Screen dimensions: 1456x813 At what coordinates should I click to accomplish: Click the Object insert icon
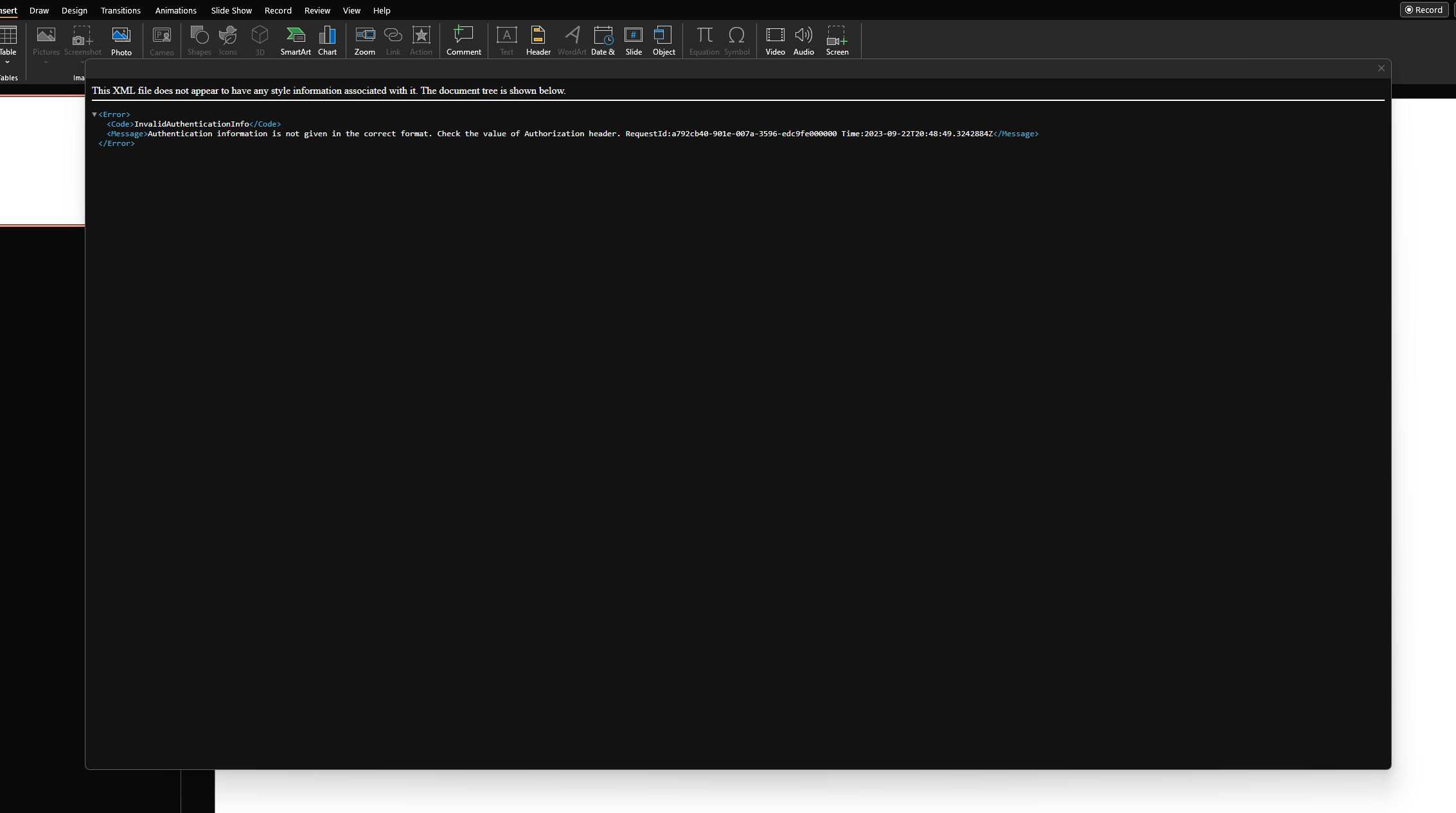pyautogui.click(x=664, y=40)
